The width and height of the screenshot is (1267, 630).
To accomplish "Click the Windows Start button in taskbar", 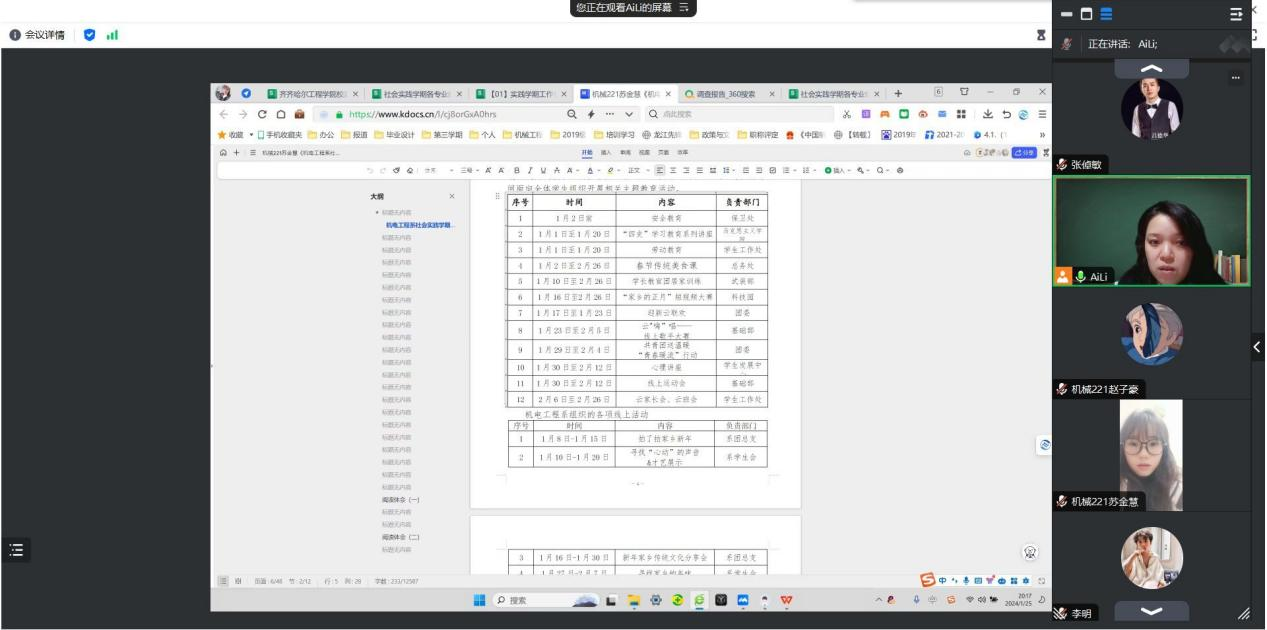I will (480, 601).
